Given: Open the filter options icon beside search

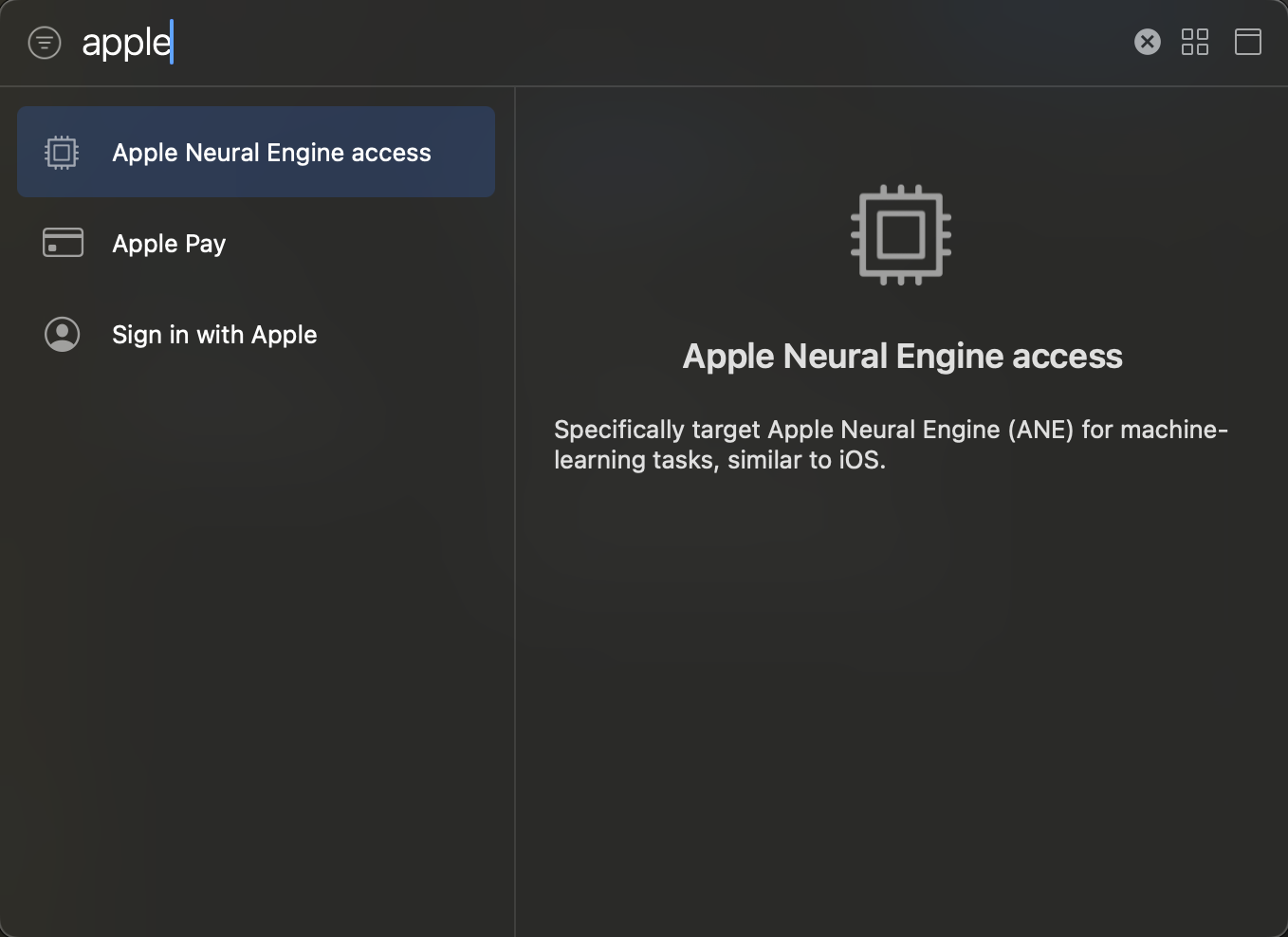Looking at the screenshot, I should click(45, 43).
